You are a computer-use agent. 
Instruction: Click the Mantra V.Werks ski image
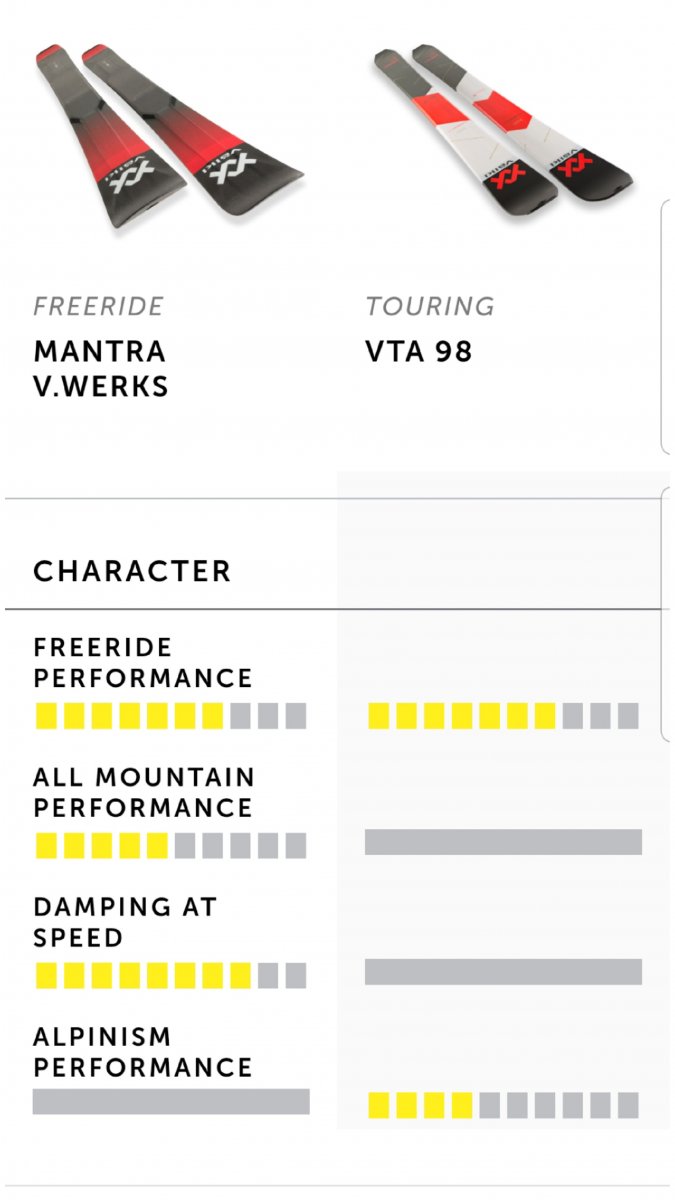point(170,135)
